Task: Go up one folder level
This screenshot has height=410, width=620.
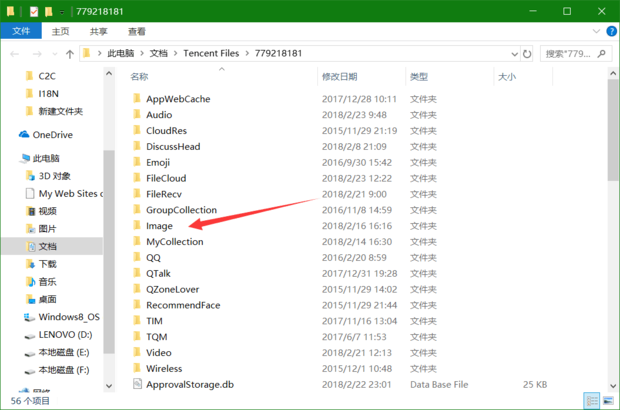Action: tap(70, 54)
